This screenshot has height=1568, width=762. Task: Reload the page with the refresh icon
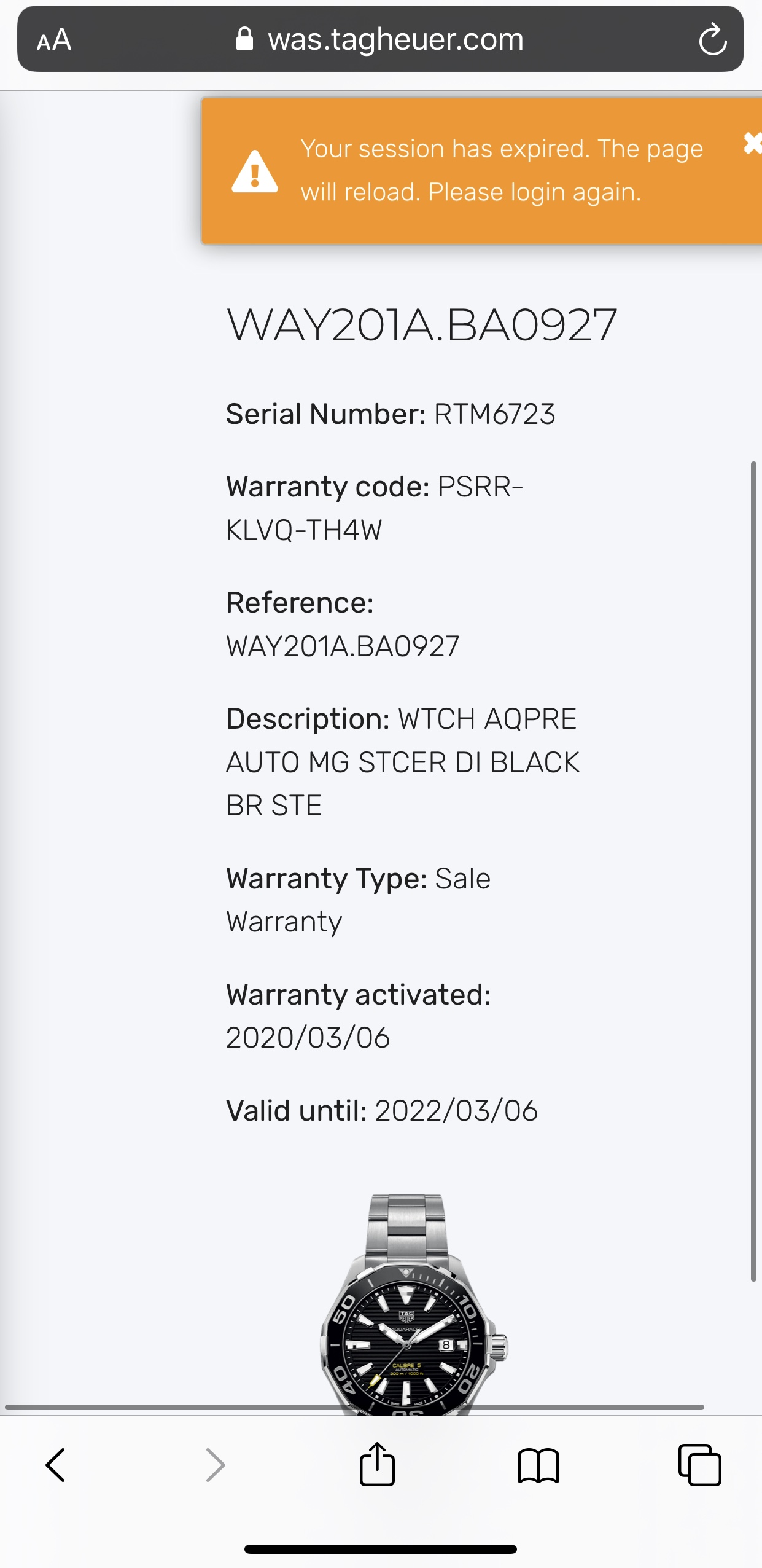[x=712, y=39]
